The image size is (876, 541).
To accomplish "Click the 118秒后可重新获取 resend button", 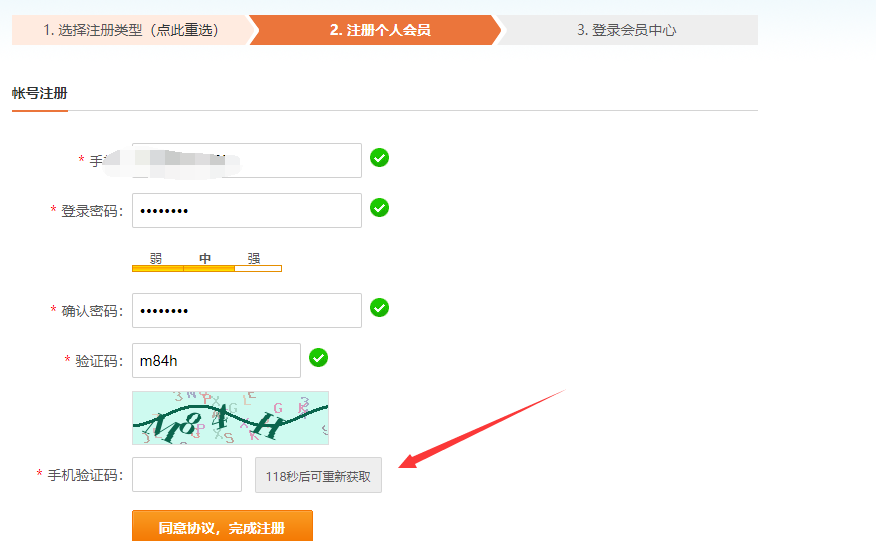I will pyautogui.click(x=318, y=476).
